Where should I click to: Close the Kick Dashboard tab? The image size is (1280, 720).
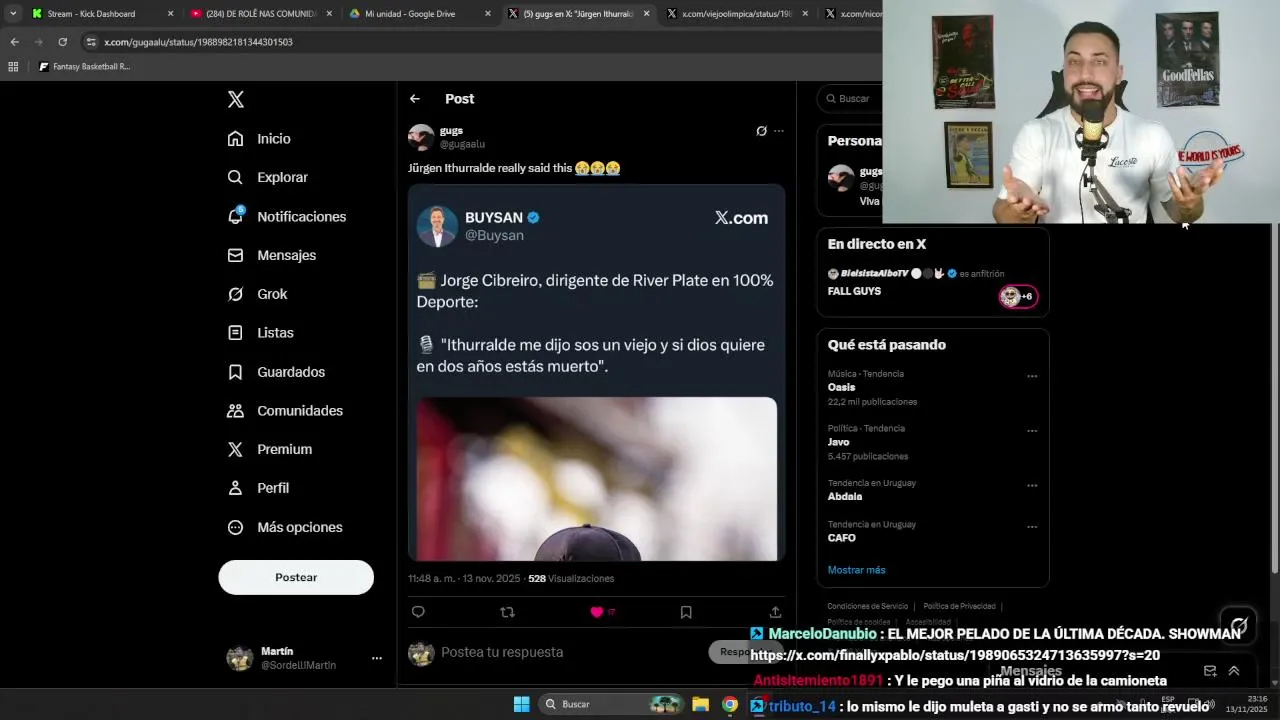click(170, 14)
